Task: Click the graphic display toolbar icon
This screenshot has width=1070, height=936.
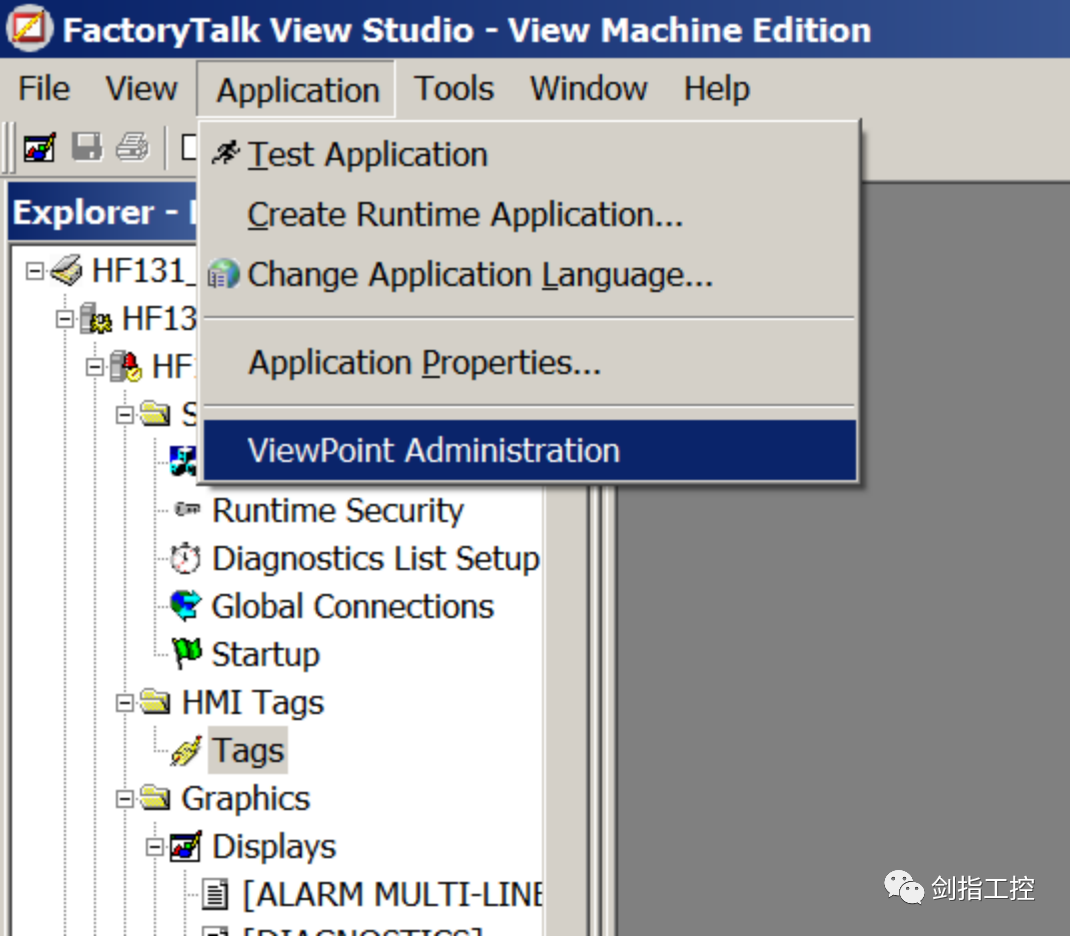Action: (x=39, y=148)
